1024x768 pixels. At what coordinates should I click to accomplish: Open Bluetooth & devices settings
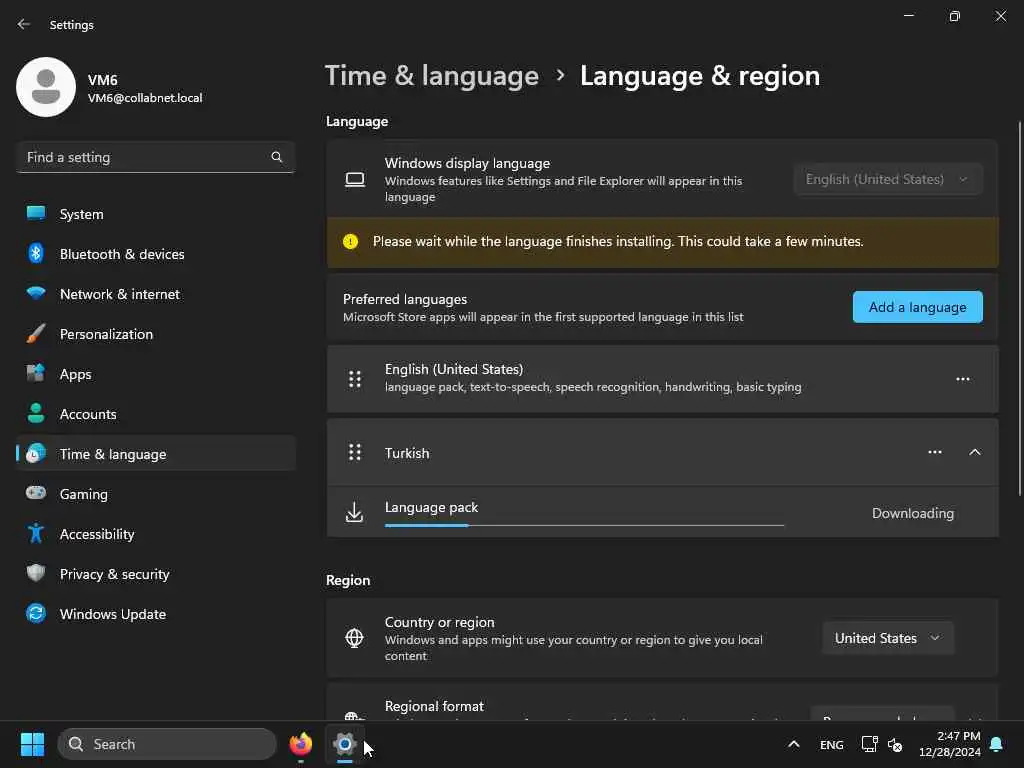click(155, 254)
